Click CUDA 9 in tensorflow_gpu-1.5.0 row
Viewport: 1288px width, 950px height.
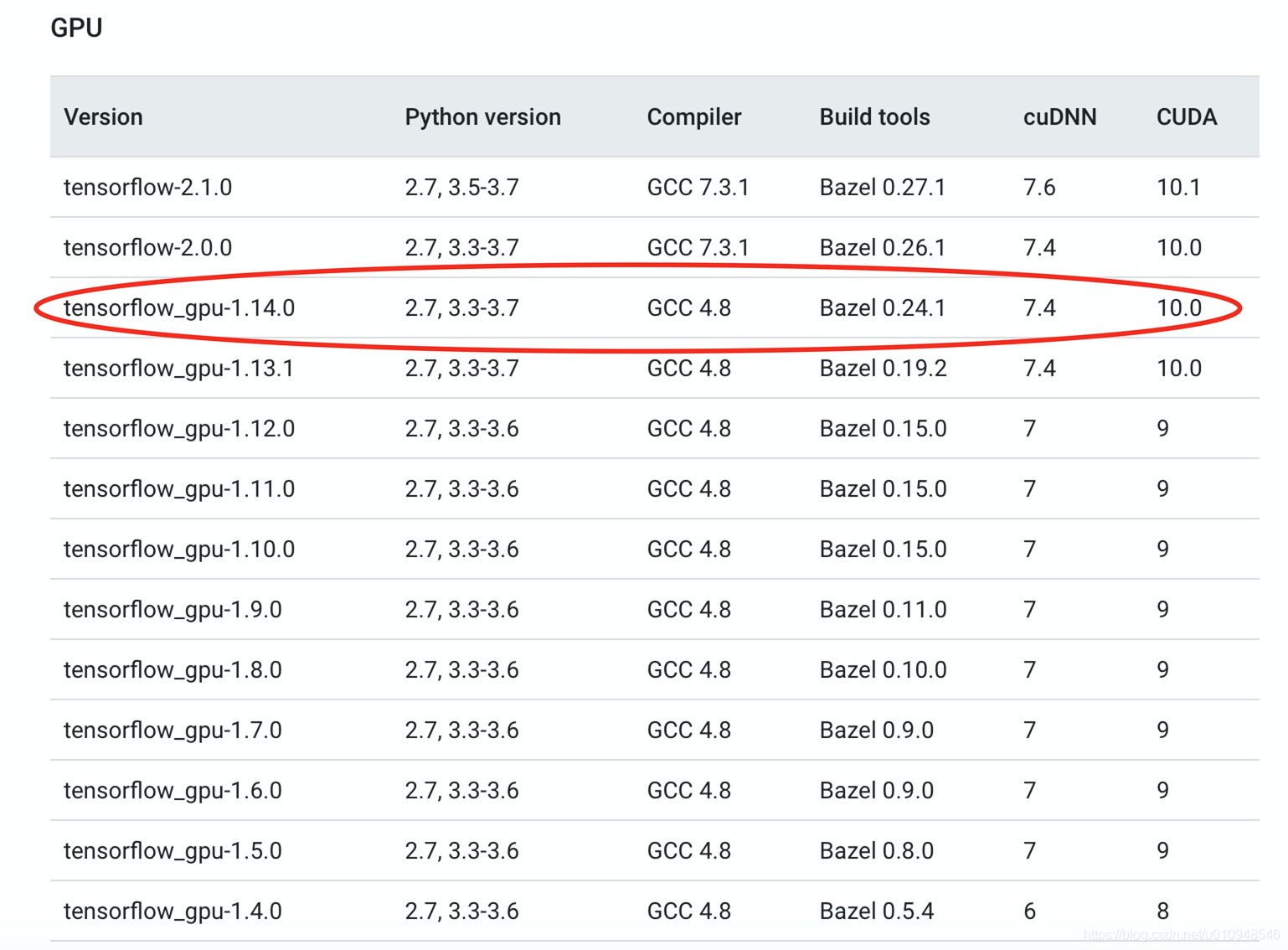1162,850
